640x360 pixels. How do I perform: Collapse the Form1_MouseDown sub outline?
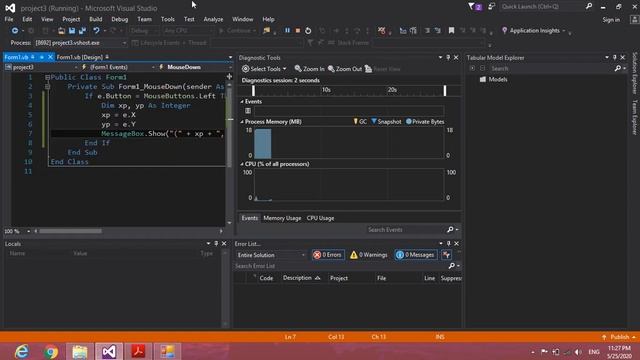coord(47,87)
